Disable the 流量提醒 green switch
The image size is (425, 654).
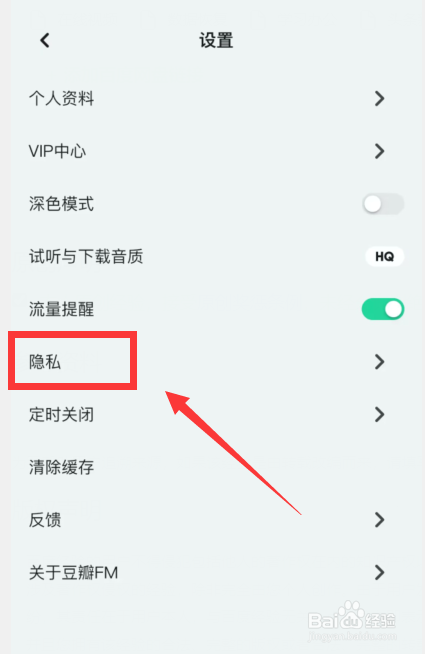tap(383, 309)
